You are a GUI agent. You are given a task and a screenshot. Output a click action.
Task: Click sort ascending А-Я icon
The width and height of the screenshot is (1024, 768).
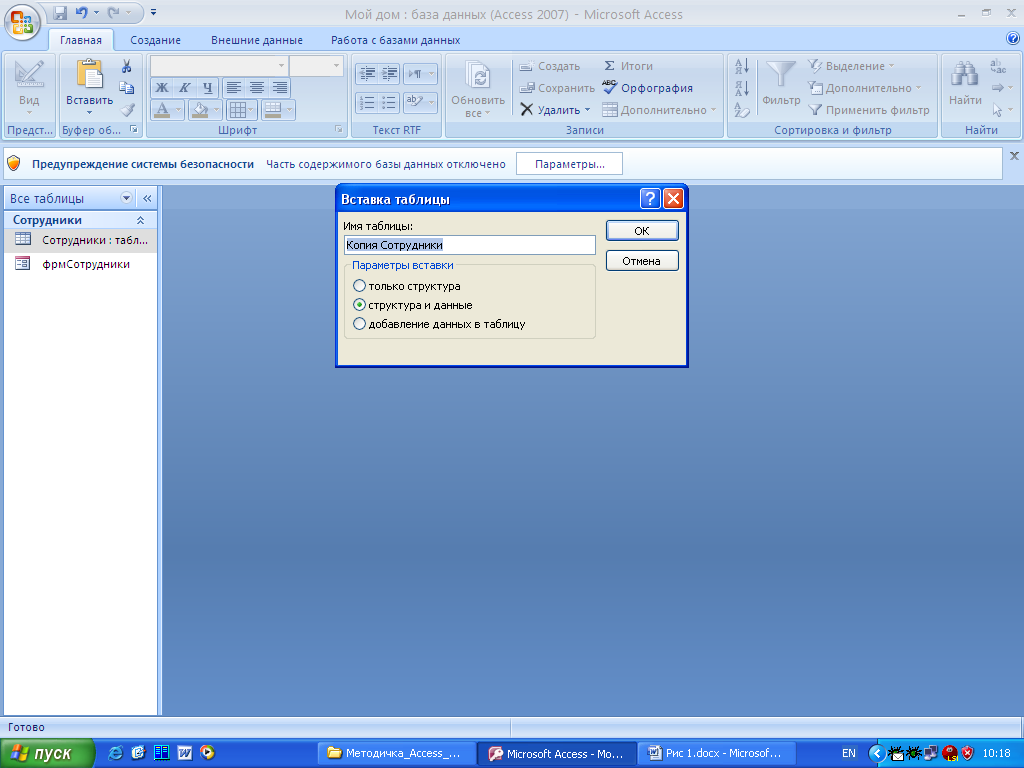pyautogui.click(x=742, y=66)
